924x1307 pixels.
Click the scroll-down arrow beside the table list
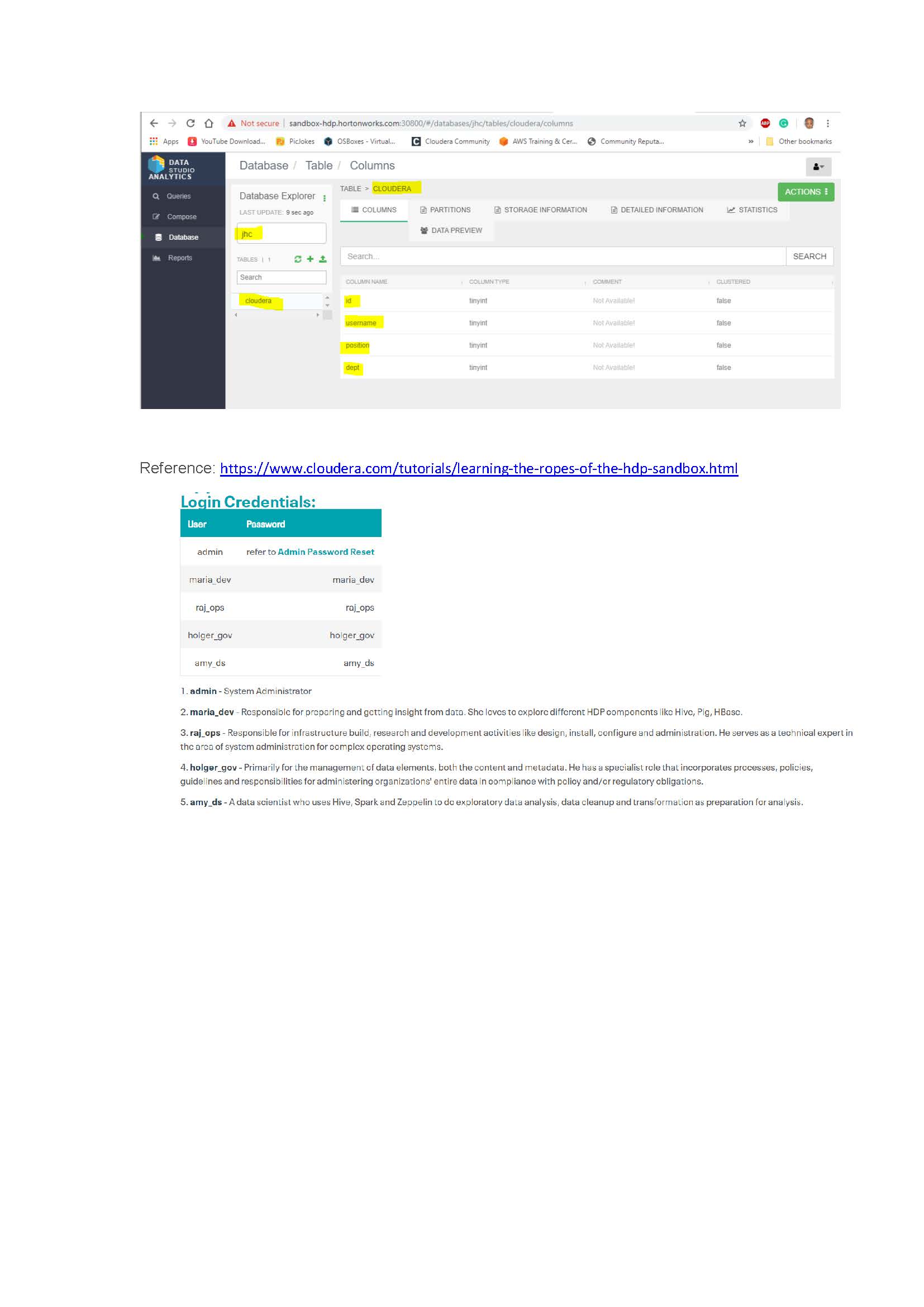point(327,306)
